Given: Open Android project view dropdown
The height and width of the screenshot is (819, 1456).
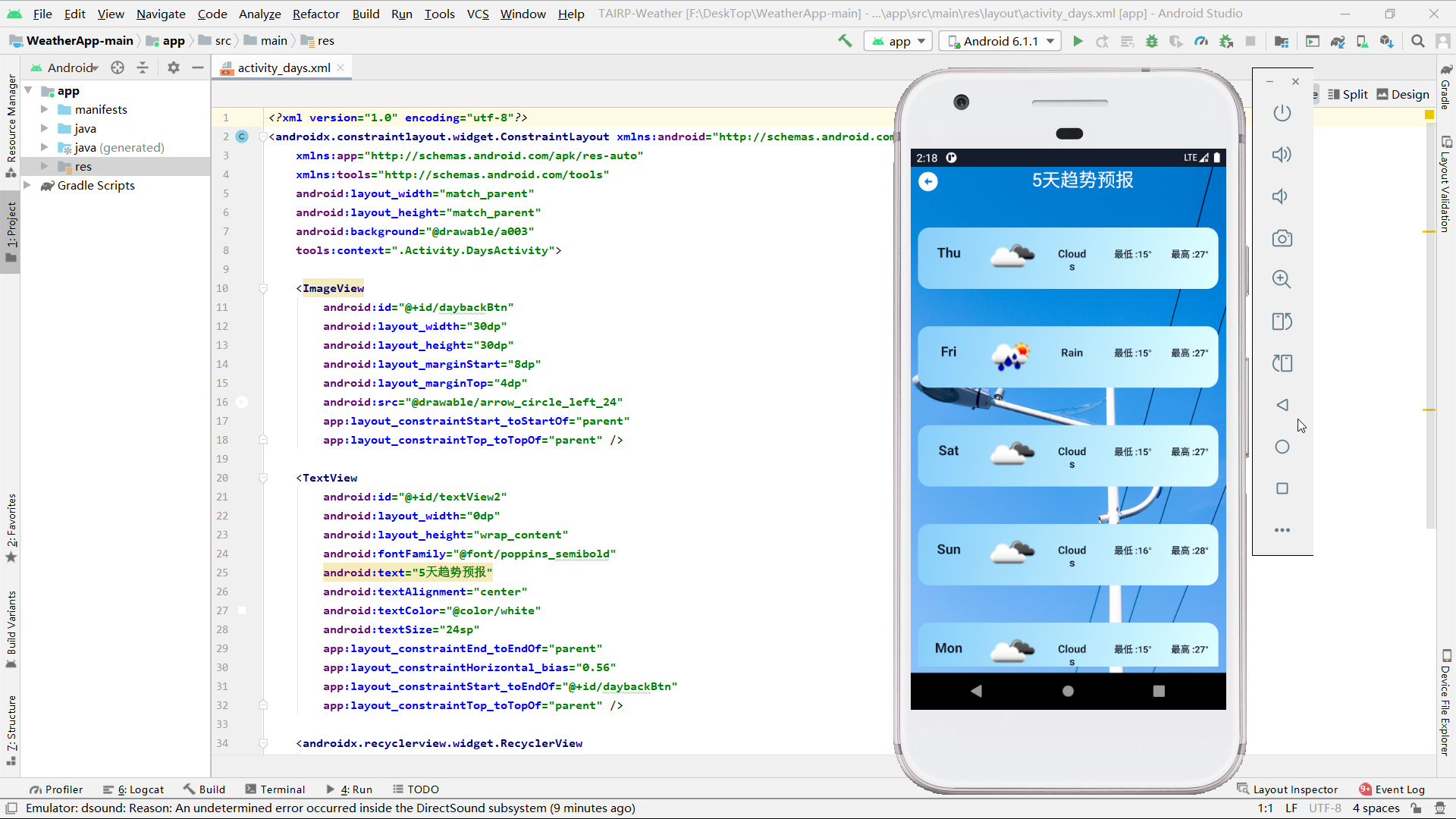Looking at the screenshot, I should pos(65,67).
